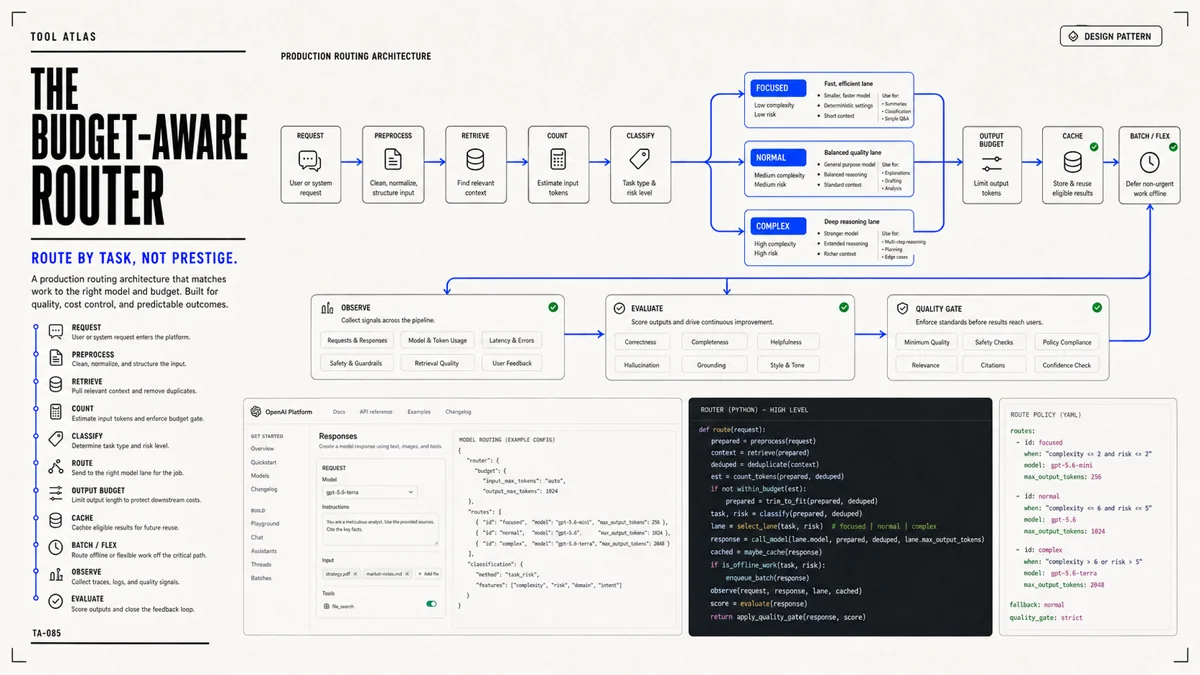Screen dimensions: 1200x675
Task: Click the Batch / Flex icon in the legend list
Action: click(56, 548)
